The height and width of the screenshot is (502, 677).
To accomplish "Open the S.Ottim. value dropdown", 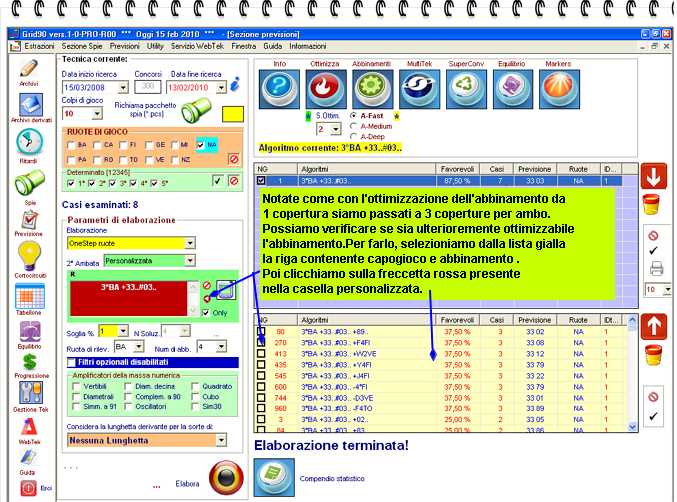I will pyautogui.click(x=336, y=129).
